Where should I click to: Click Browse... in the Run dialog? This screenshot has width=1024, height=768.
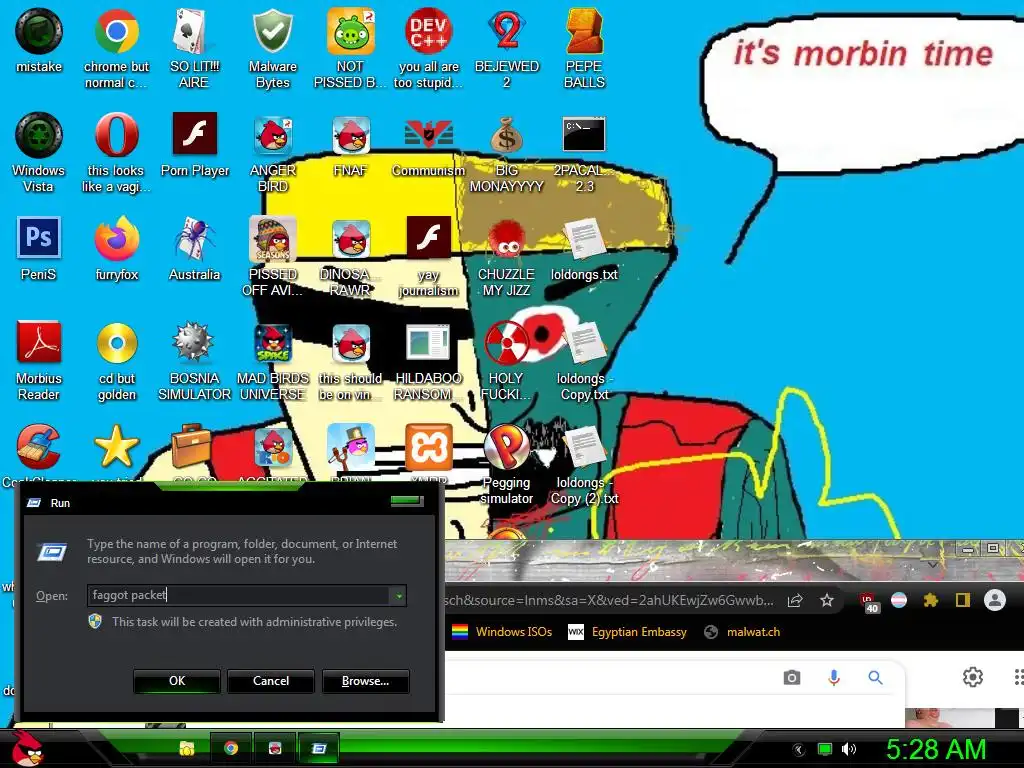tap(366, 680)
